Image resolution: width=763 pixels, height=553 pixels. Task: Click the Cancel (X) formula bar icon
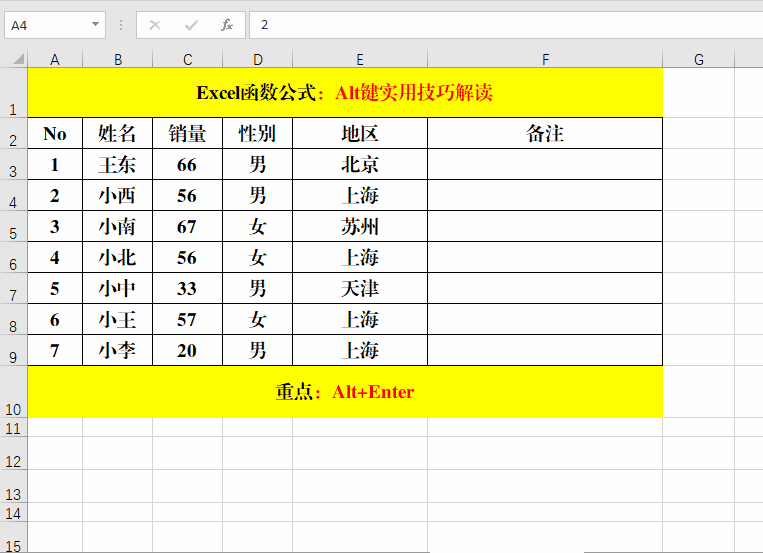(154, 25)
